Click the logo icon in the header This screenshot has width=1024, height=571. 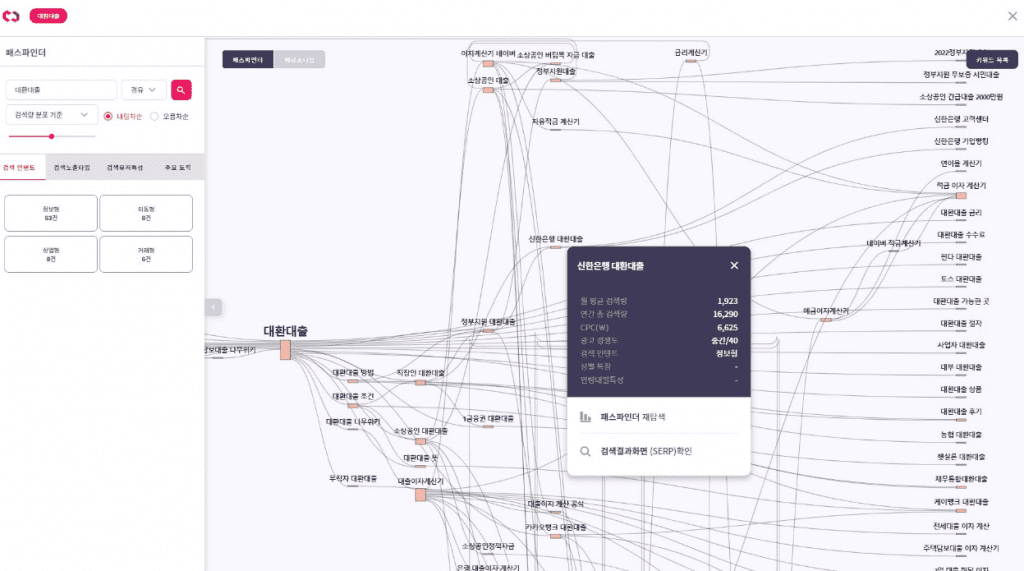[11, 16]
